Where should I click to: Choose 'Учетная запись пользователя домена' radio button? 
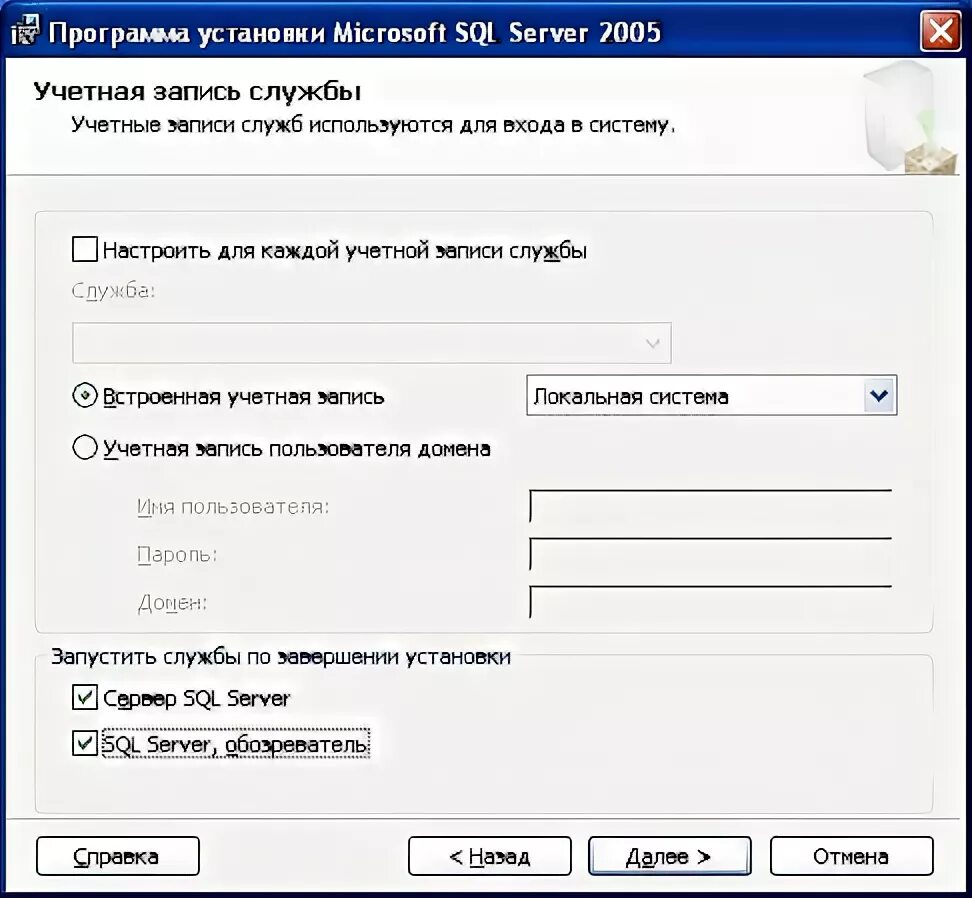click(85, 447)
